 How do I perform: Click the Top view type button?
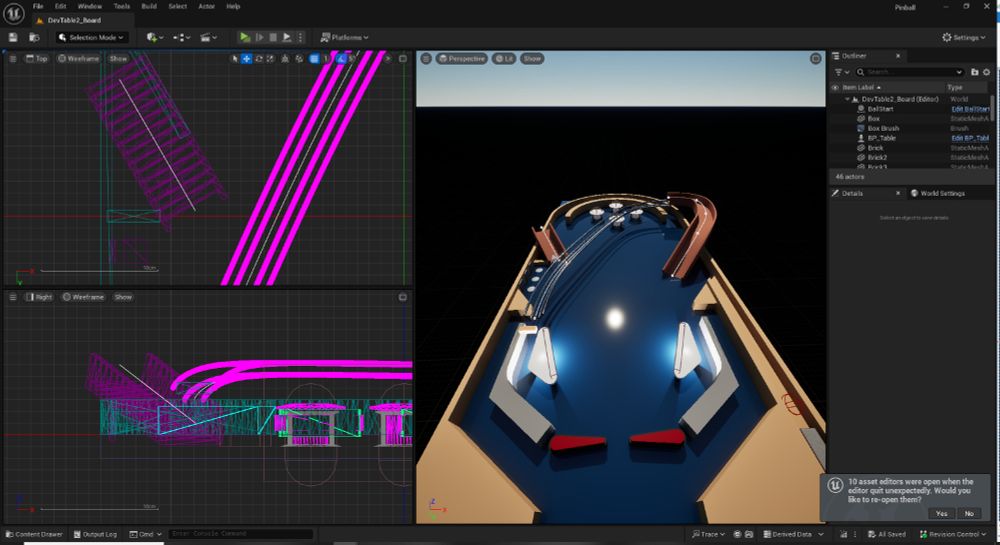[36, 59]
